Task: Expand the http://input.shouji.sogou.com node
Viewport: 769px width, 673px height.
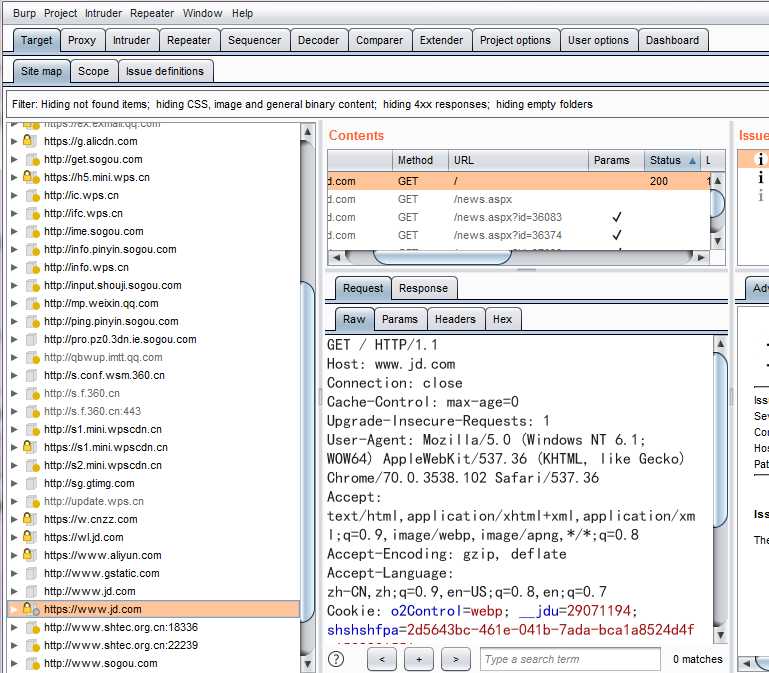Action: pos(14,285)
